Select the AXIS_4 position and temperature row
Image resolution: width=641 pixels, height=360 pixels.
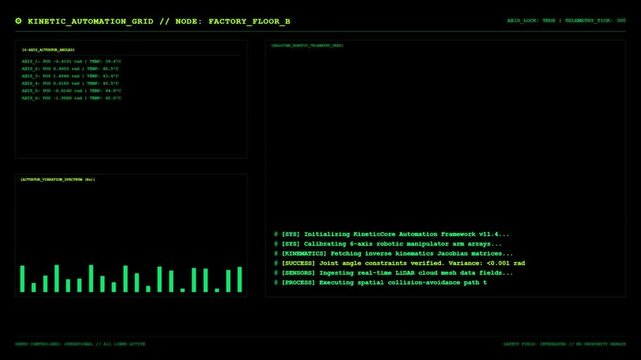(x=70, y=83)
